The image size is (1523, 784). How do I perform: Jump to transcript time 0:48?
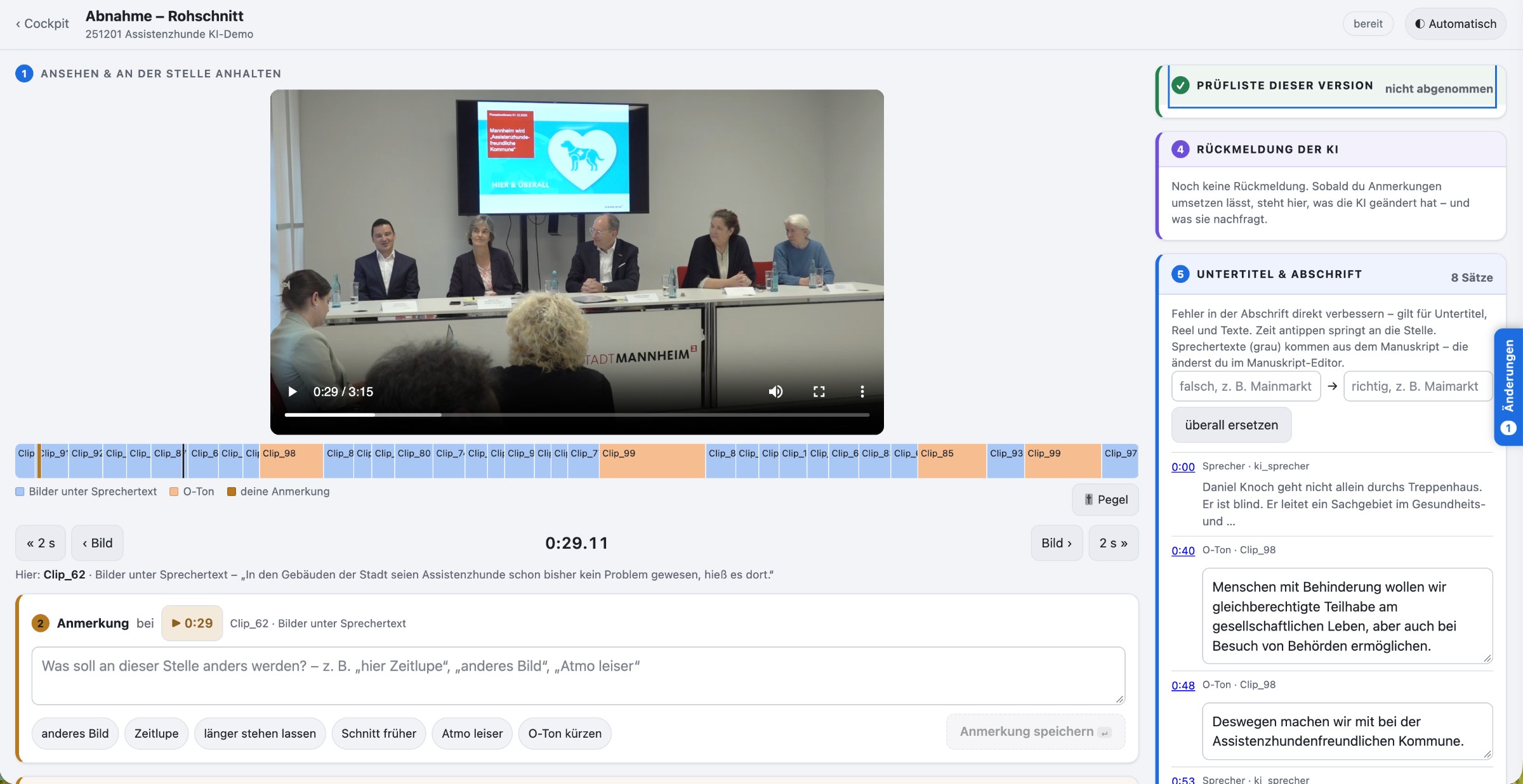[x=1183, y=686]
